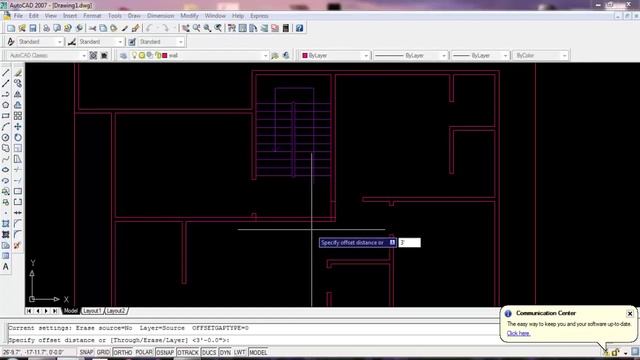Image resolution: width=640 pixels, height=360 pixels.
Task: Click the Plot print icon
Action: pyautogui.click(x=46, y=28)
